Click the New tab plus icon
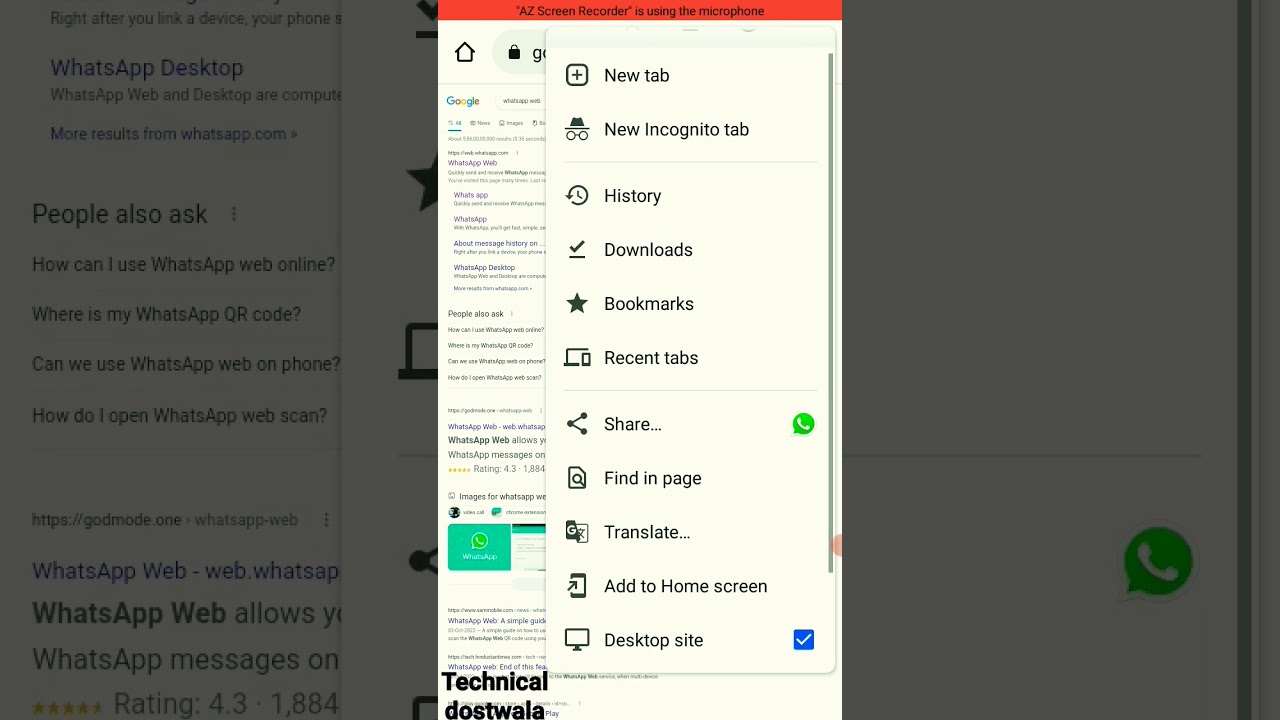 coord(577,75)
